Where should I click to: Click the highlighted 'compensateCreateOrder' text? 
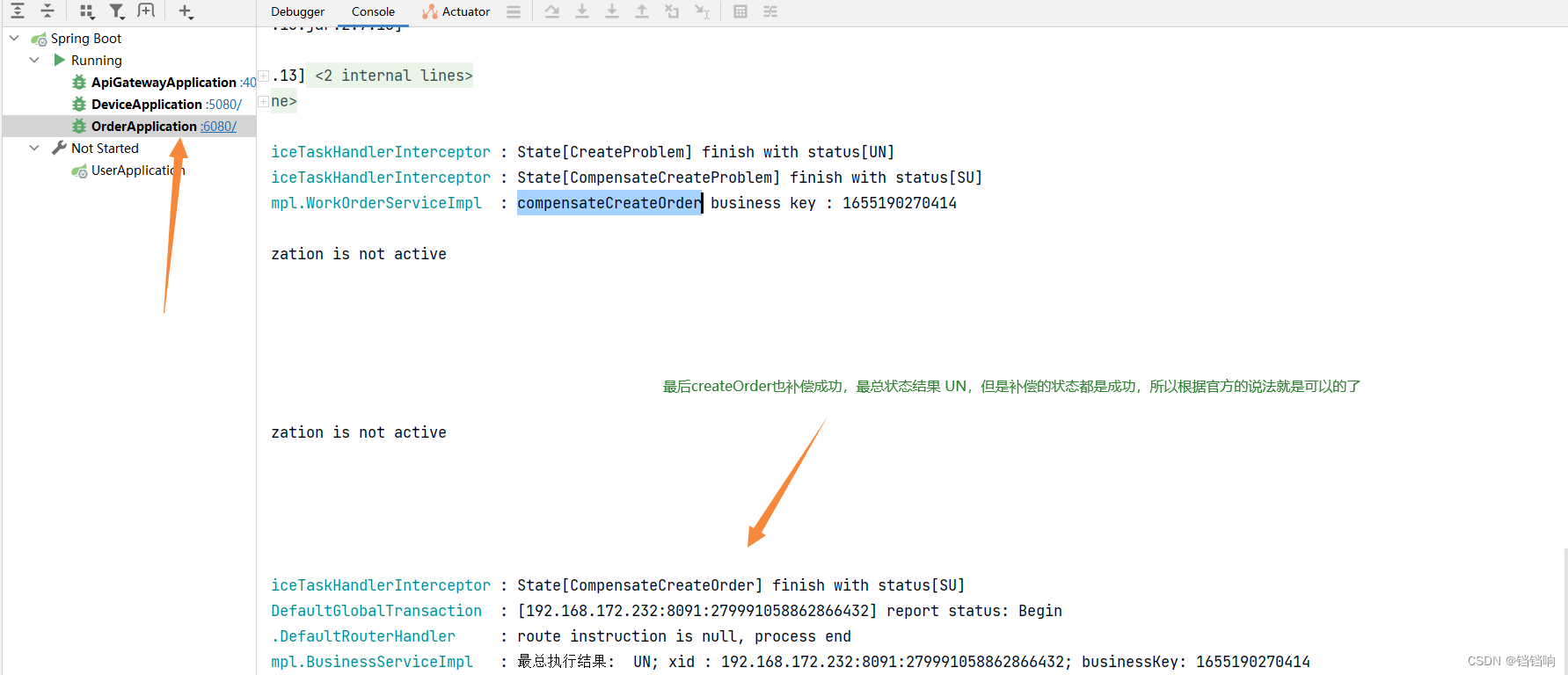[609, 203]
